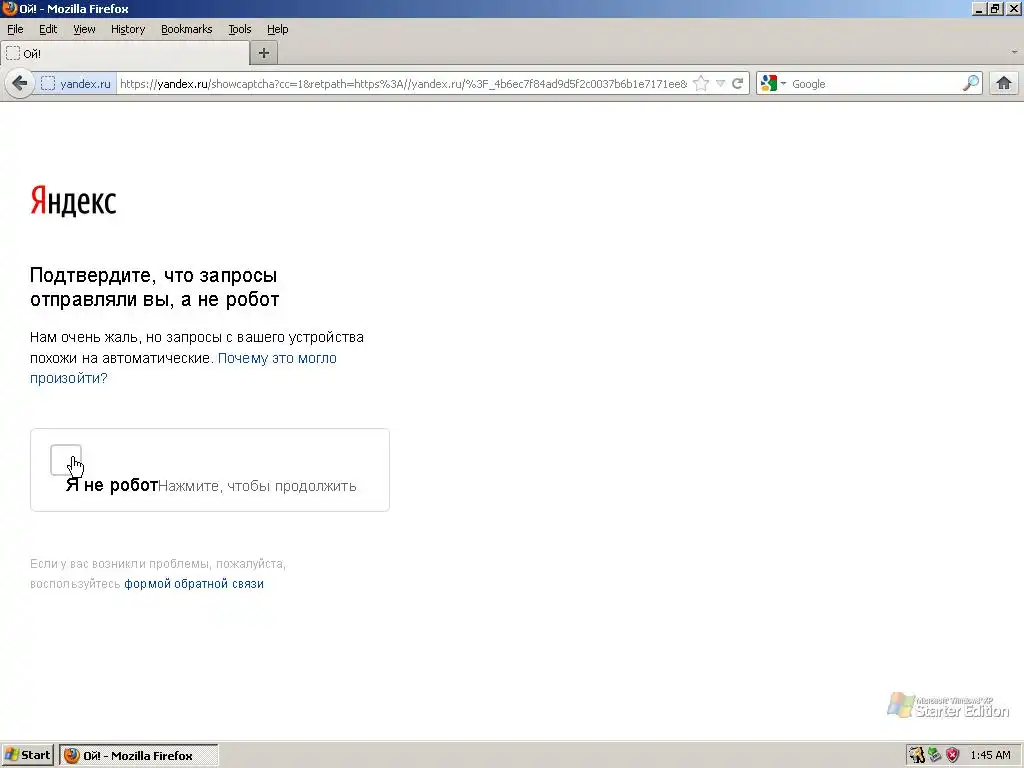Screen dimensions: 1024x768
Task: Open the Bookmarks menu
Action: [x=187, y=29]
